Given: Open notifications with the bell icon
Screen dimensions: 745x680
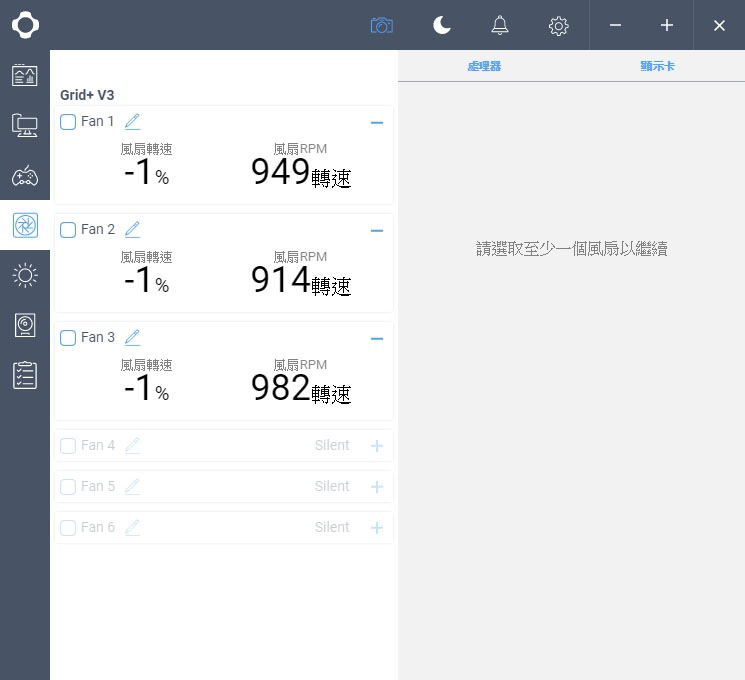Looking at the screenshot, I should tap(500, 25).
